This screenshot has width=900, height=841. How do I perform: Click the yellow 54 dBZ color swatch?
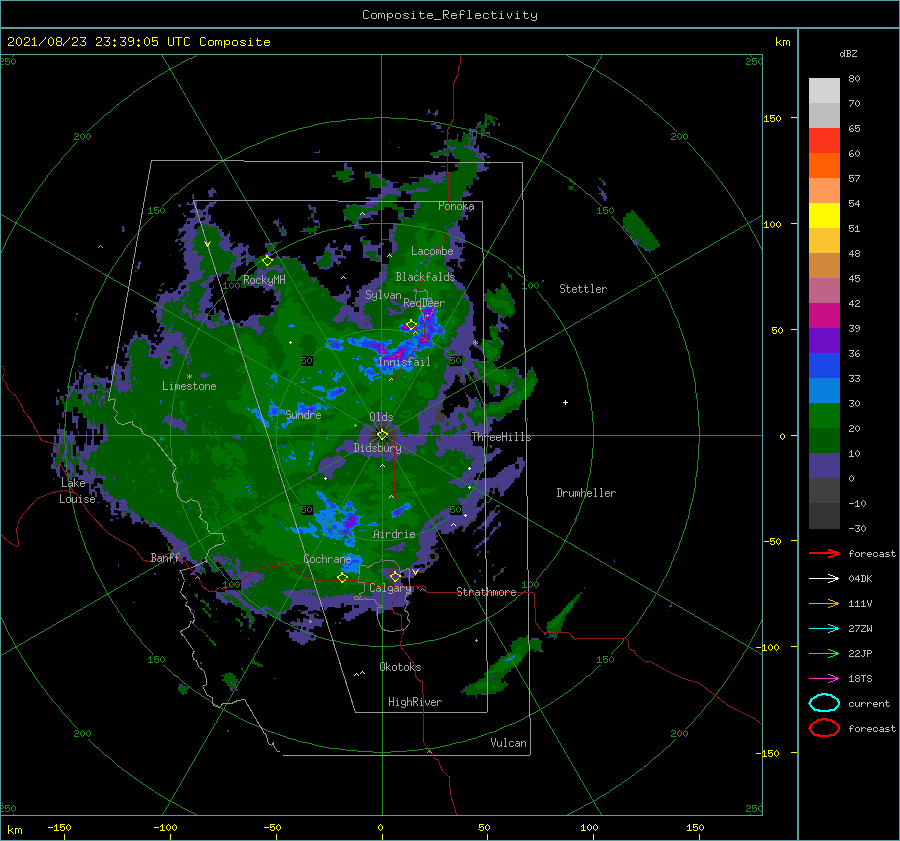coord(824,215)
